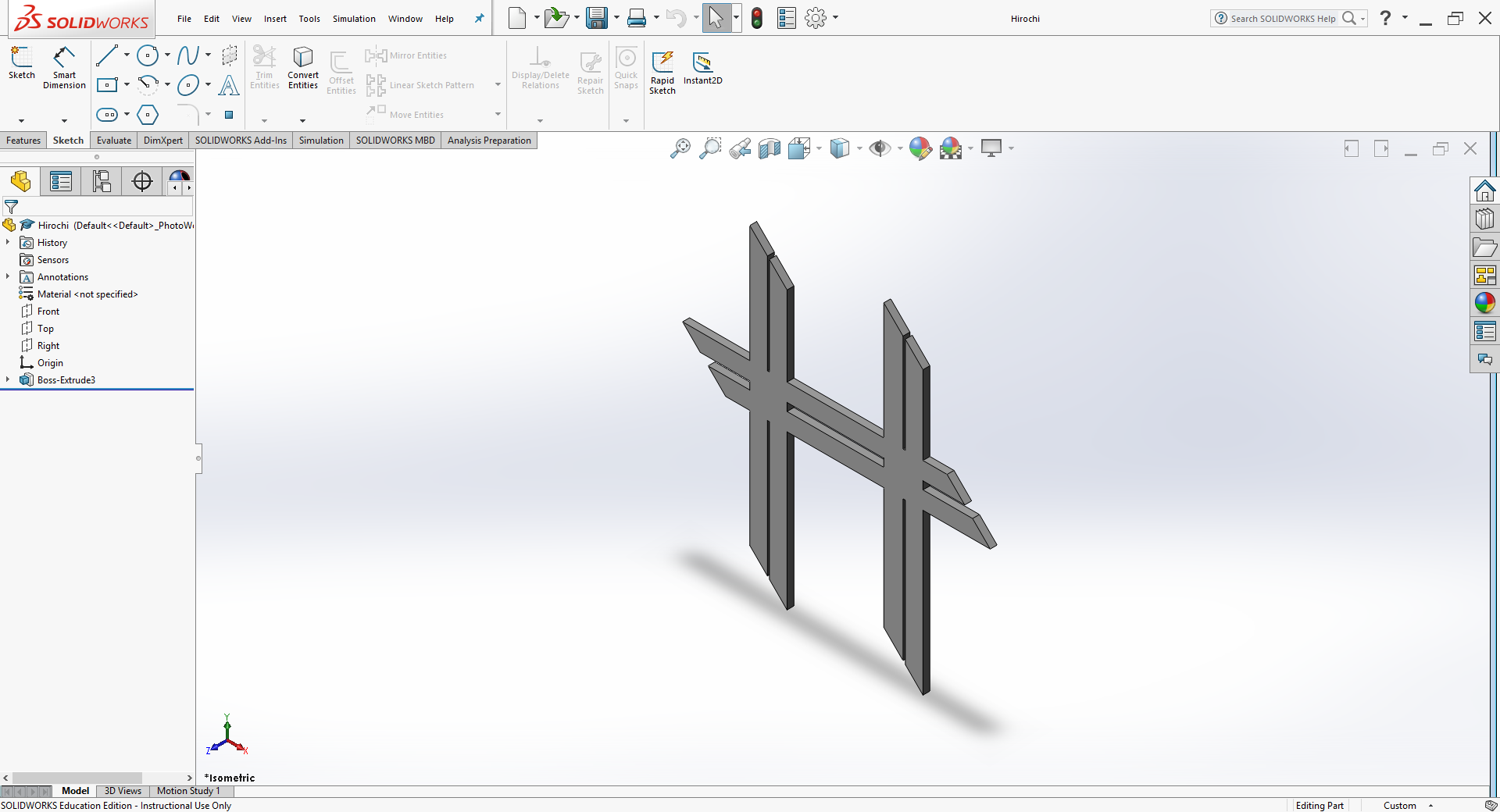Click Rebuild traffic light icon
The image size is (1500, 812).
756,18
